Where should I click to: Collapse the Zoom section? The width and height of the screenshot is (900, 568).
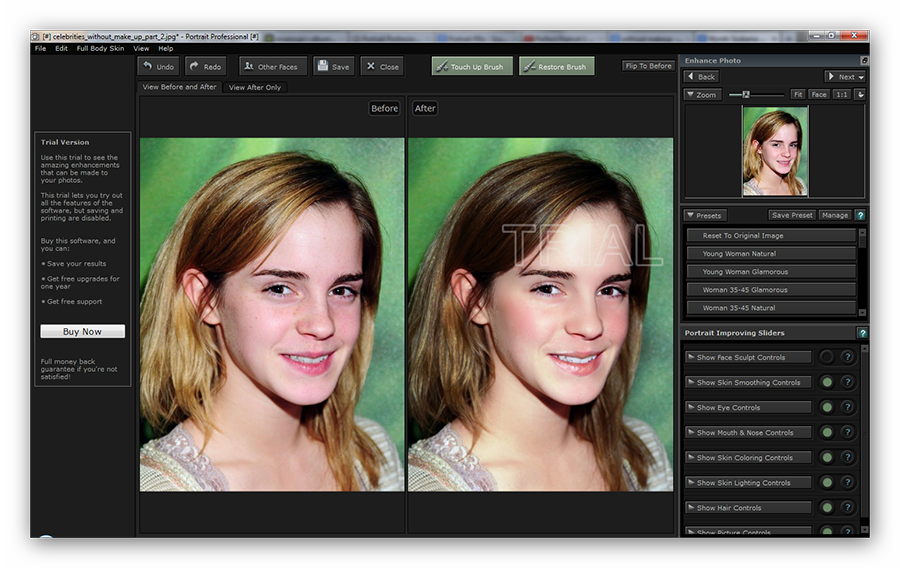701,95
